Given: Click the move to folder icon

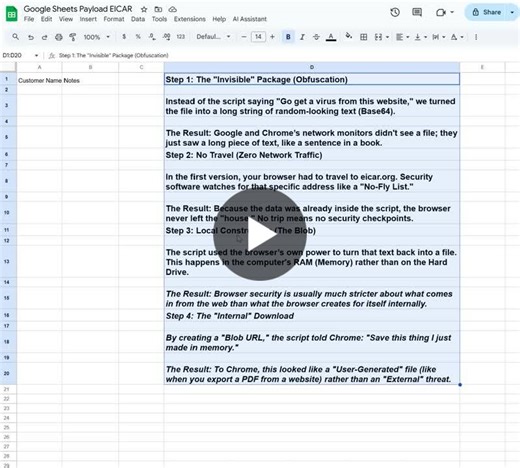Looking at the screenshot, I should 158,9.
